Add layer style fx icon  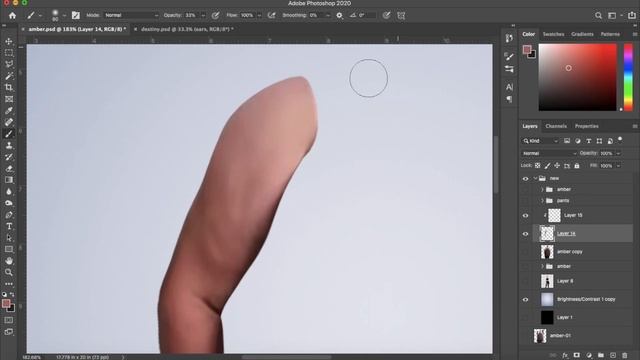[x=565, y=356]
